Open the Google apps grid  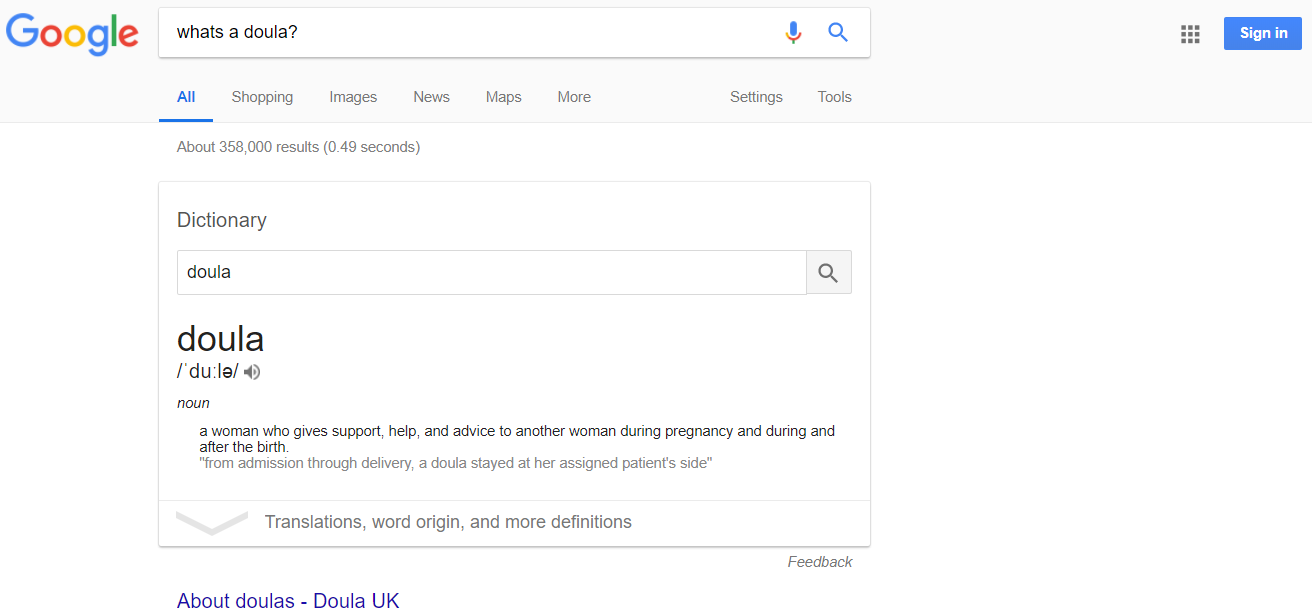pyautogui.click(x=1190, y=34)
